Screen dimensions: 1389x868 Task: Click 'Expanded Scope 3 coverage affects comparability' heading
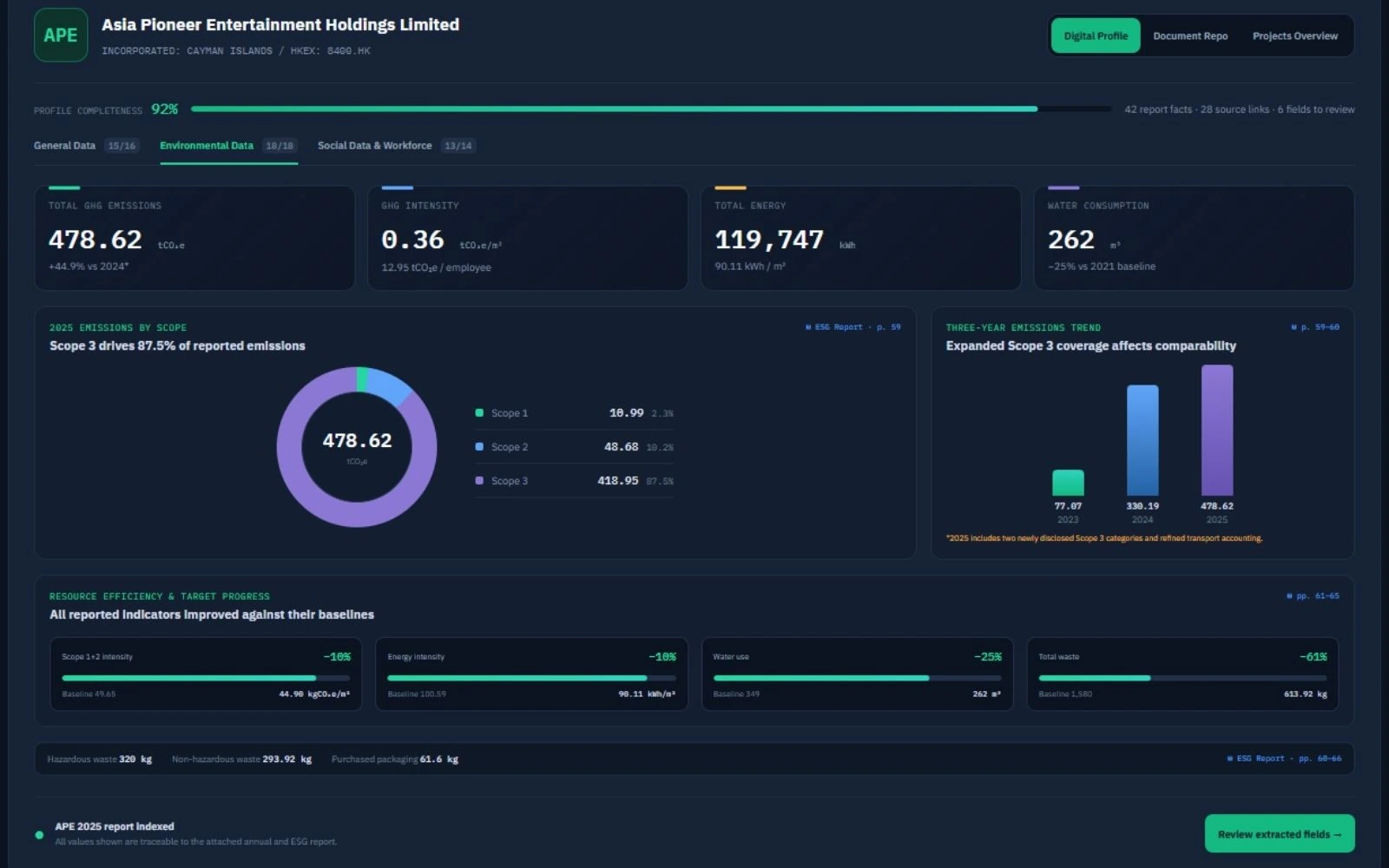tap(1091, 345)
